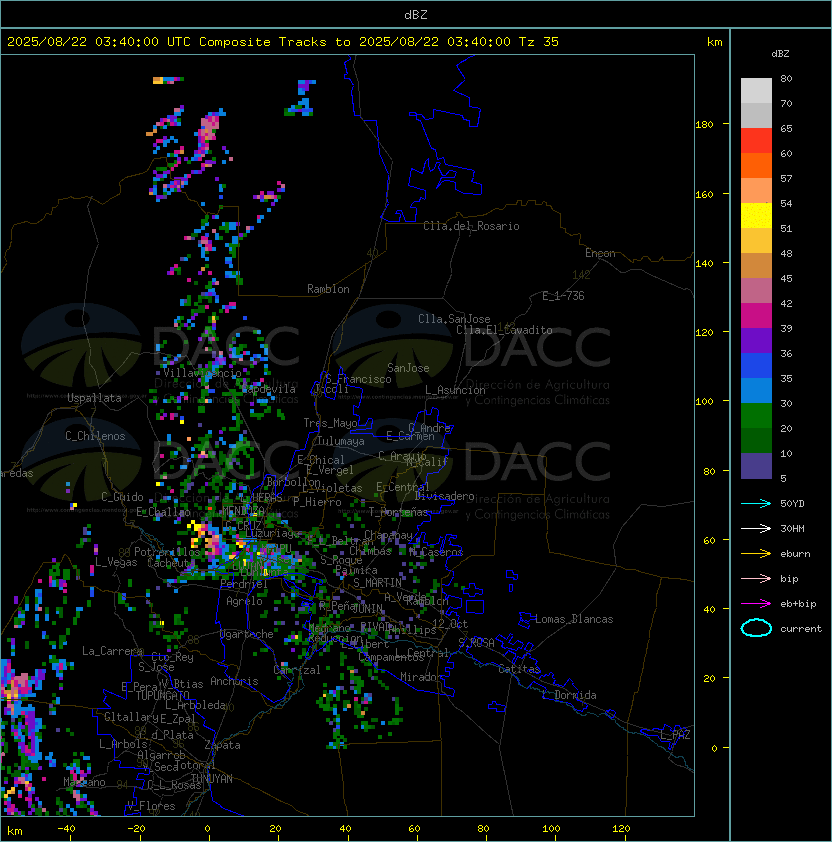Click the 'Encon' label on map

[x=600, y=253]
